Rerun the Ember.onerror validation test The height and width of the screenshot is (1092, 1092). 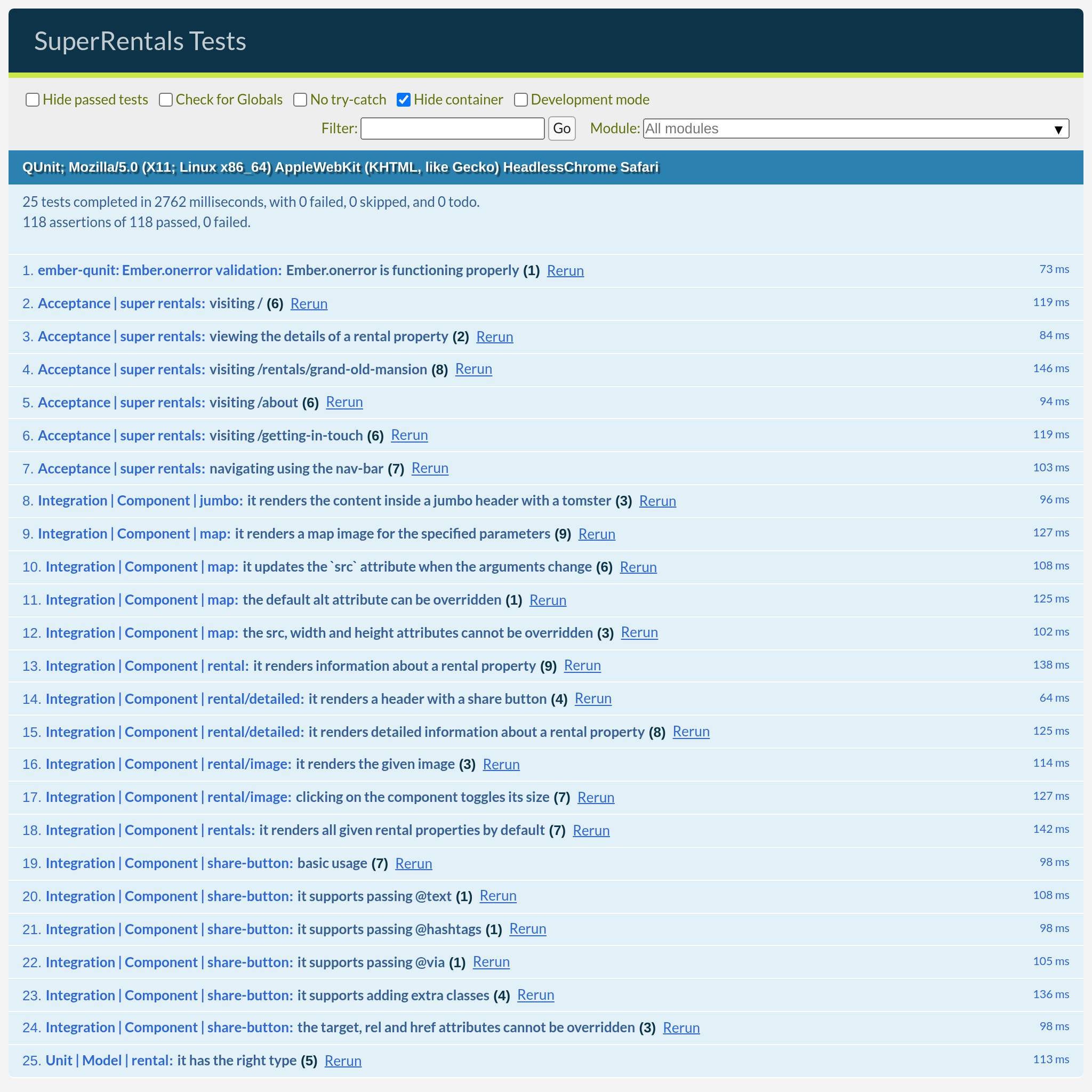tap(565, 271)
